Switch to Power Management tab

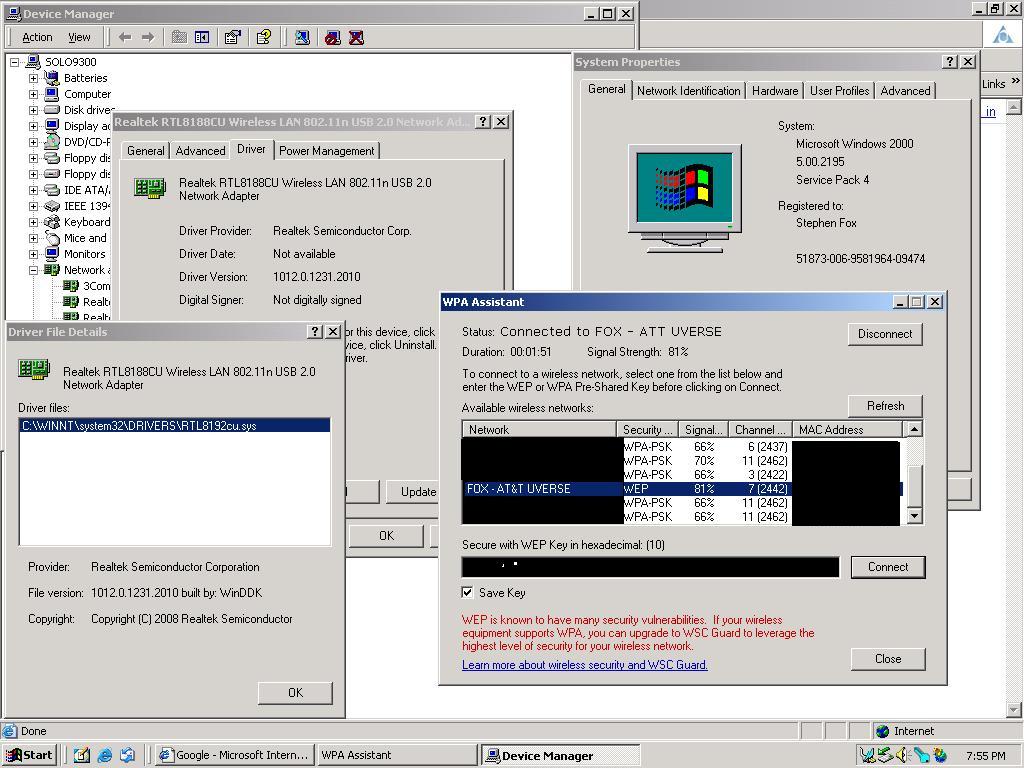pos(327,151)
